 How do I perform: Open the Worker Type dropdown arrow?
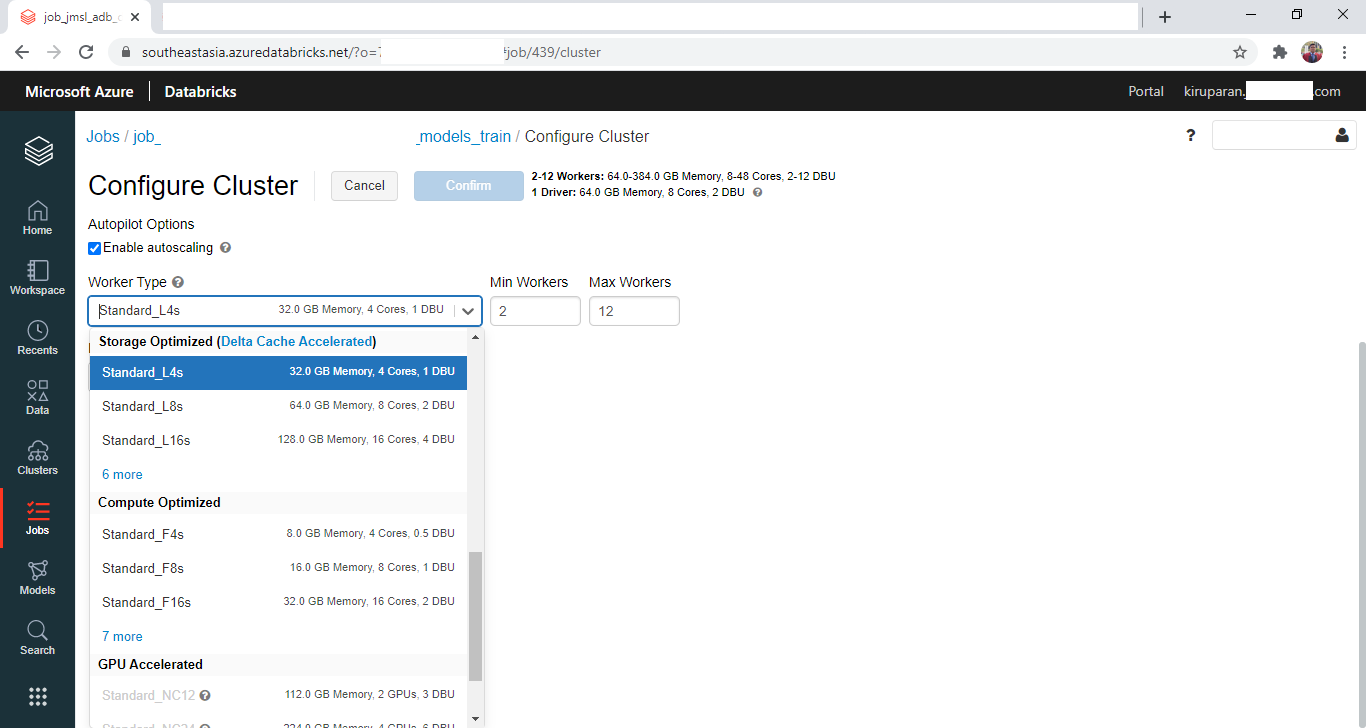[468, 311]
